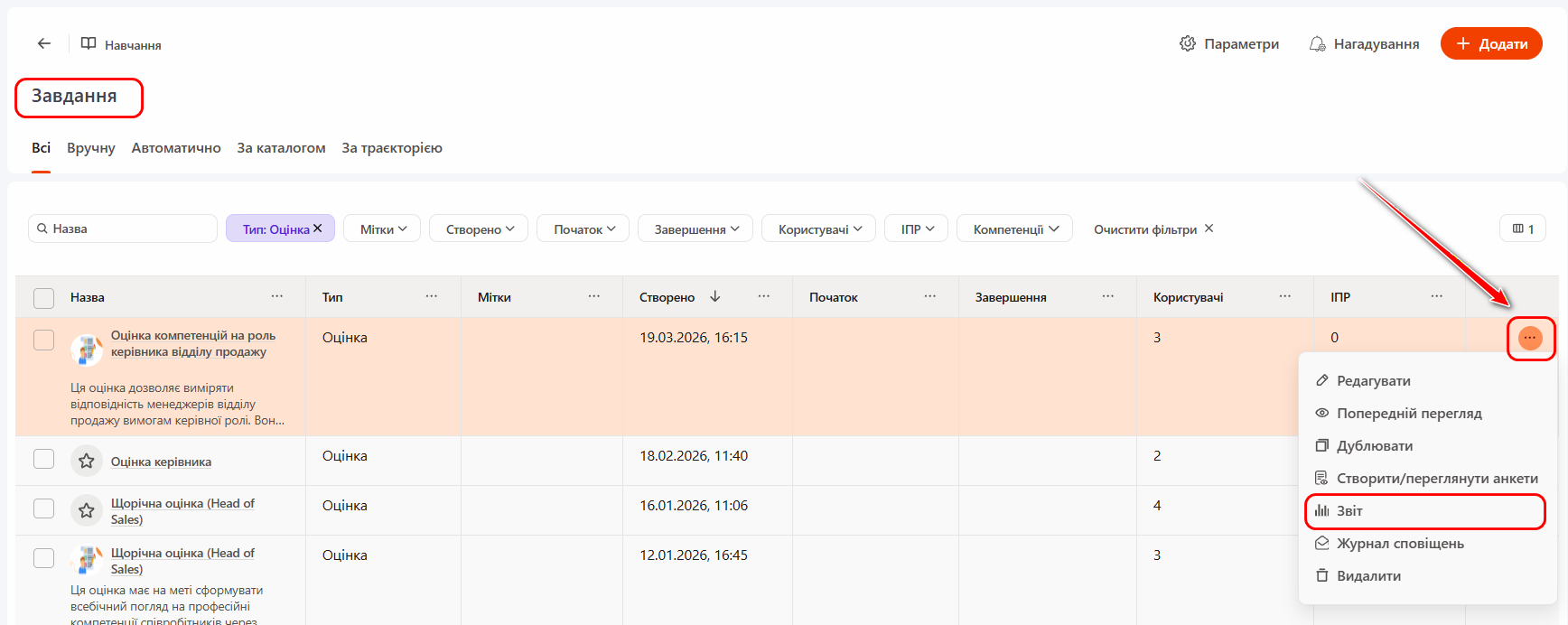Toggle the select-all checkbox in header
This screenshot has width=1568, height=625.
(43, 297)
